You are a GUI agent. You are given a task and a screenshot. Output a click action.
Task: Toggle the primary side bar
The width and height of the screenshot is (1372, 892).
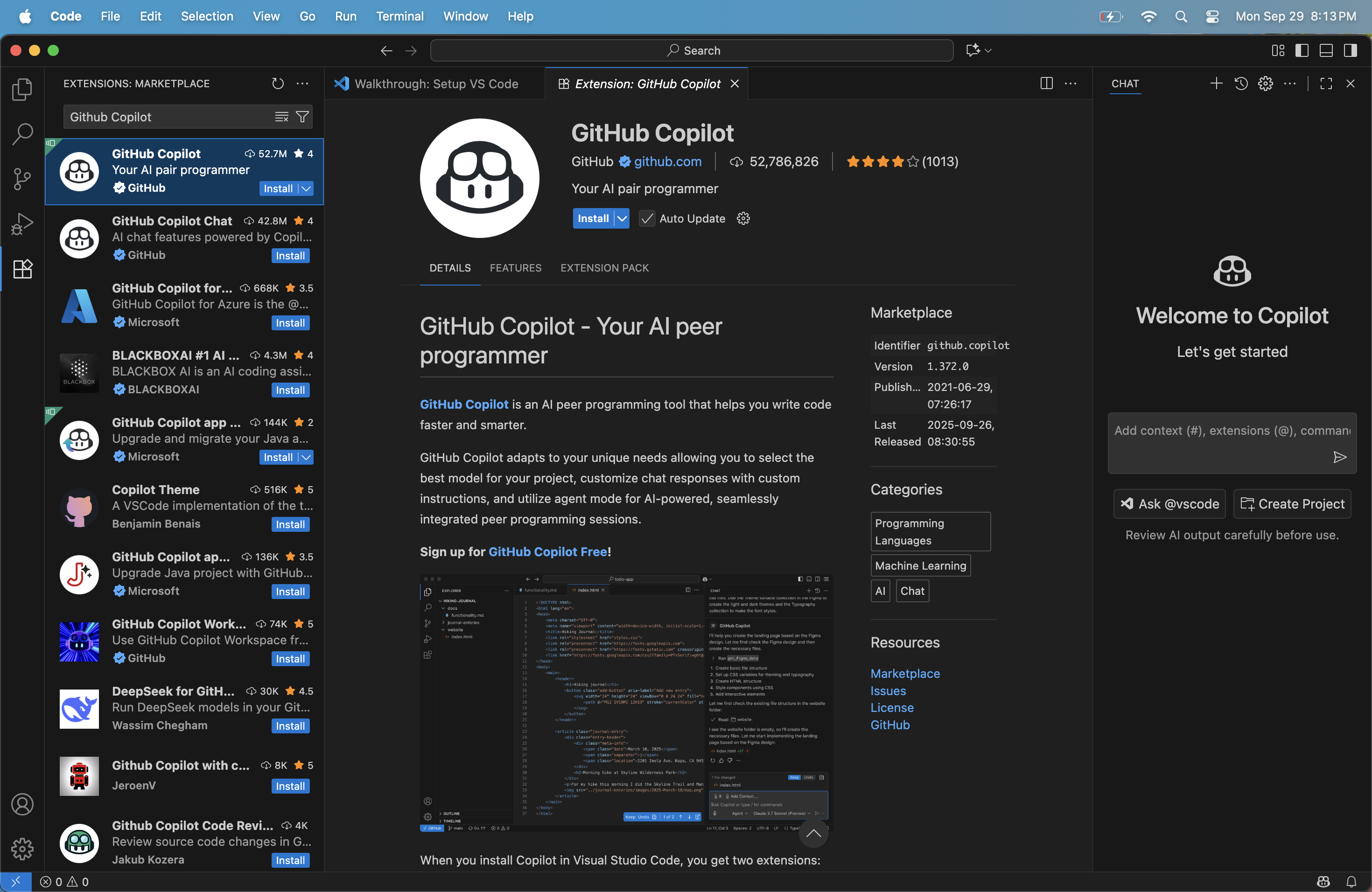coord(1302,51)
